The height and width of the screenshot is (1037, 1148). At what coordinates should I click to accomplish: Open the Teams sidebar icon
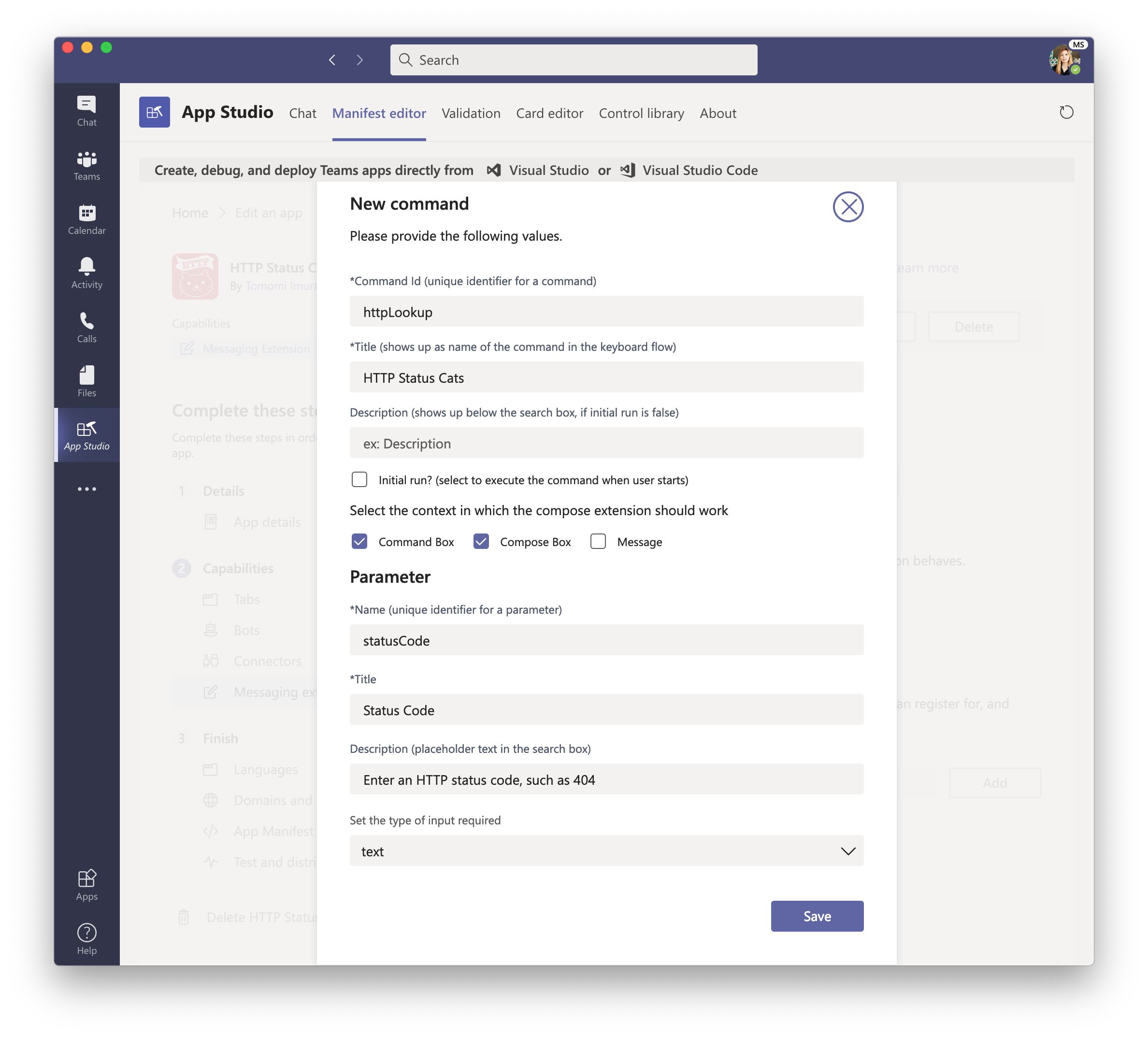(86, 165)
